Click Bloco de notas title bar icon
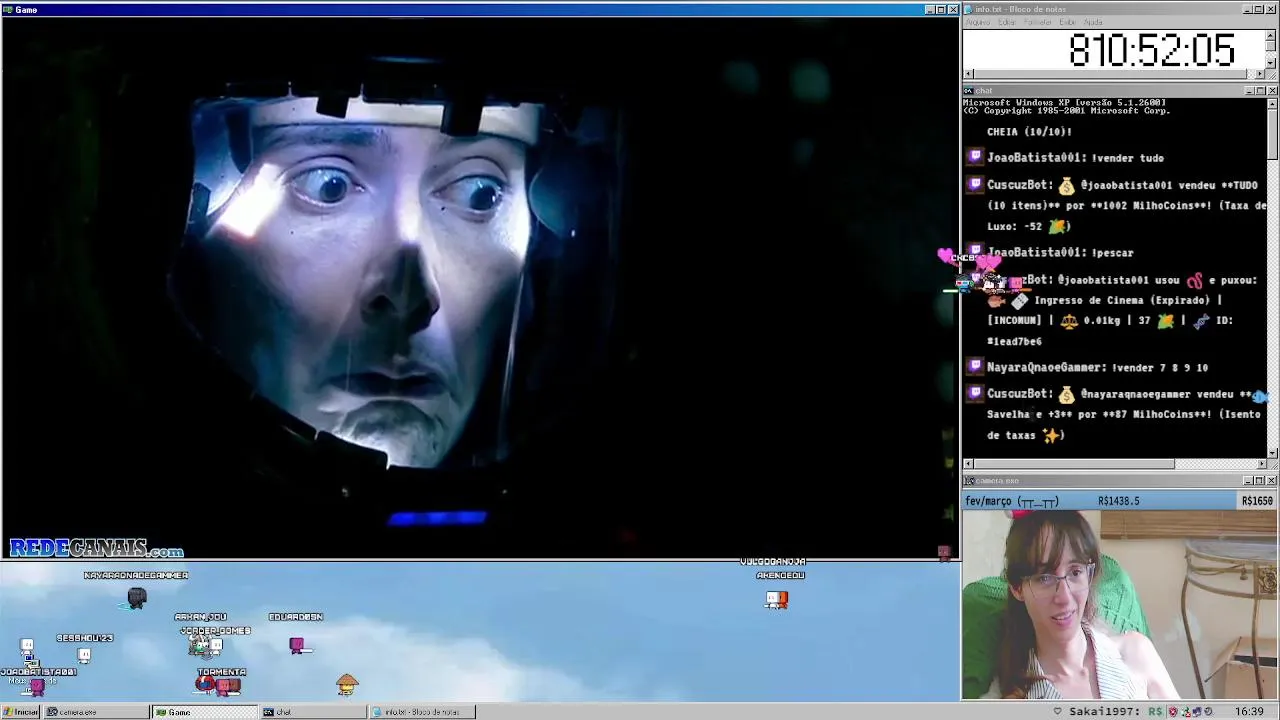Image resolution: width=1280 pixels, height=720 pixels. pyautogui.click(x=969, y=9)
